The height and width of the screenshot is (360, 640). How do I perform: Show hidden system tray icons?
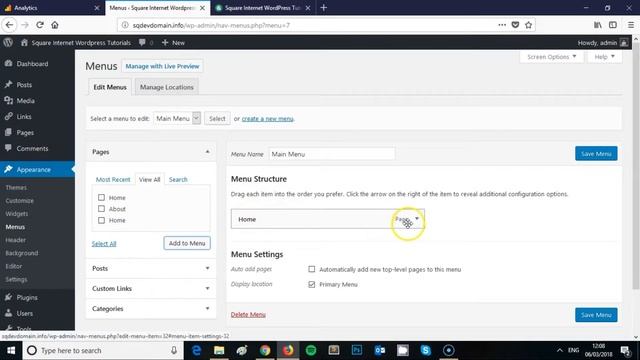point(560,351)
